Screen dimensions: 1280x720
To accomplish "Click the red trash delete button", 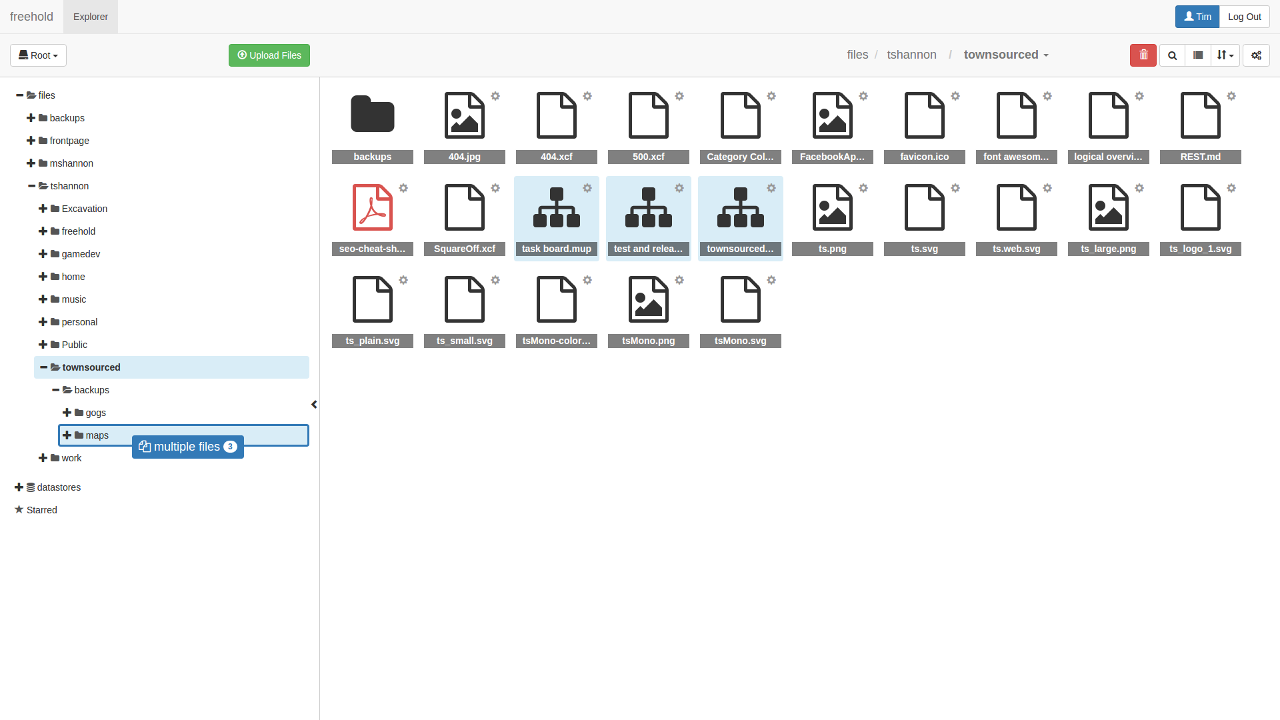I will [x=1143, y=56].
